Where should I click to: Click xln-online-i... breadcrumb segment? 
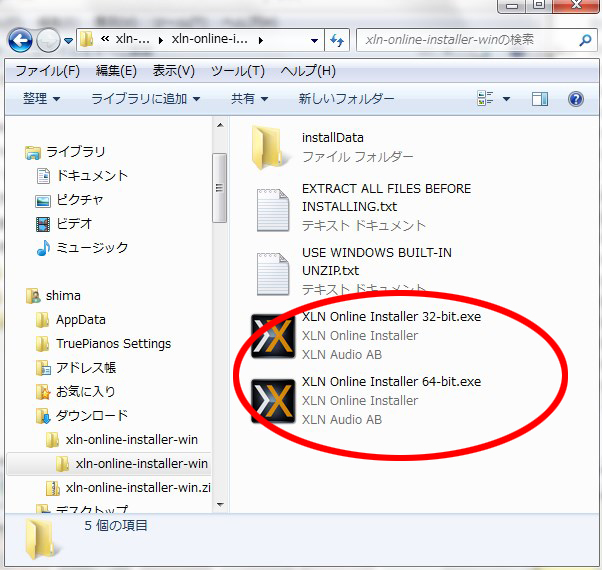pyautogui.click(x=210, y=39)
